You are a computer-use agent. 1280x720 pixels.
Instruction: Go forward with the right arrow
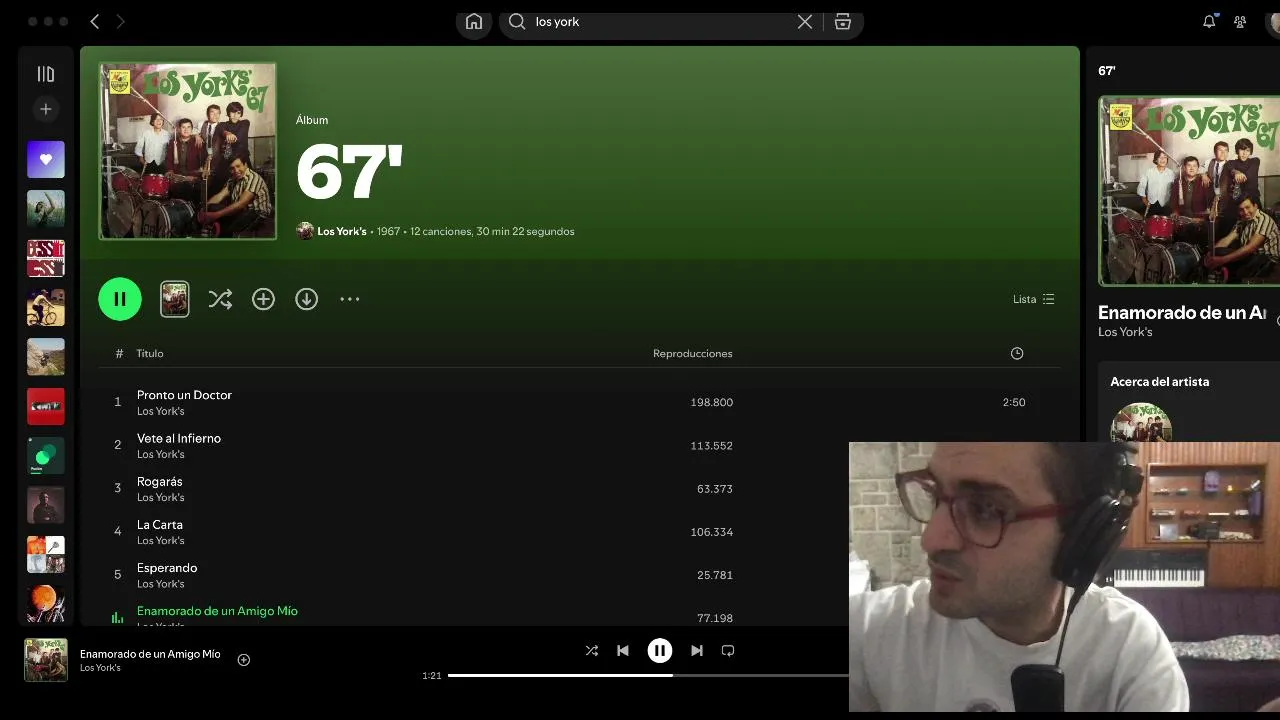(120, 21)
